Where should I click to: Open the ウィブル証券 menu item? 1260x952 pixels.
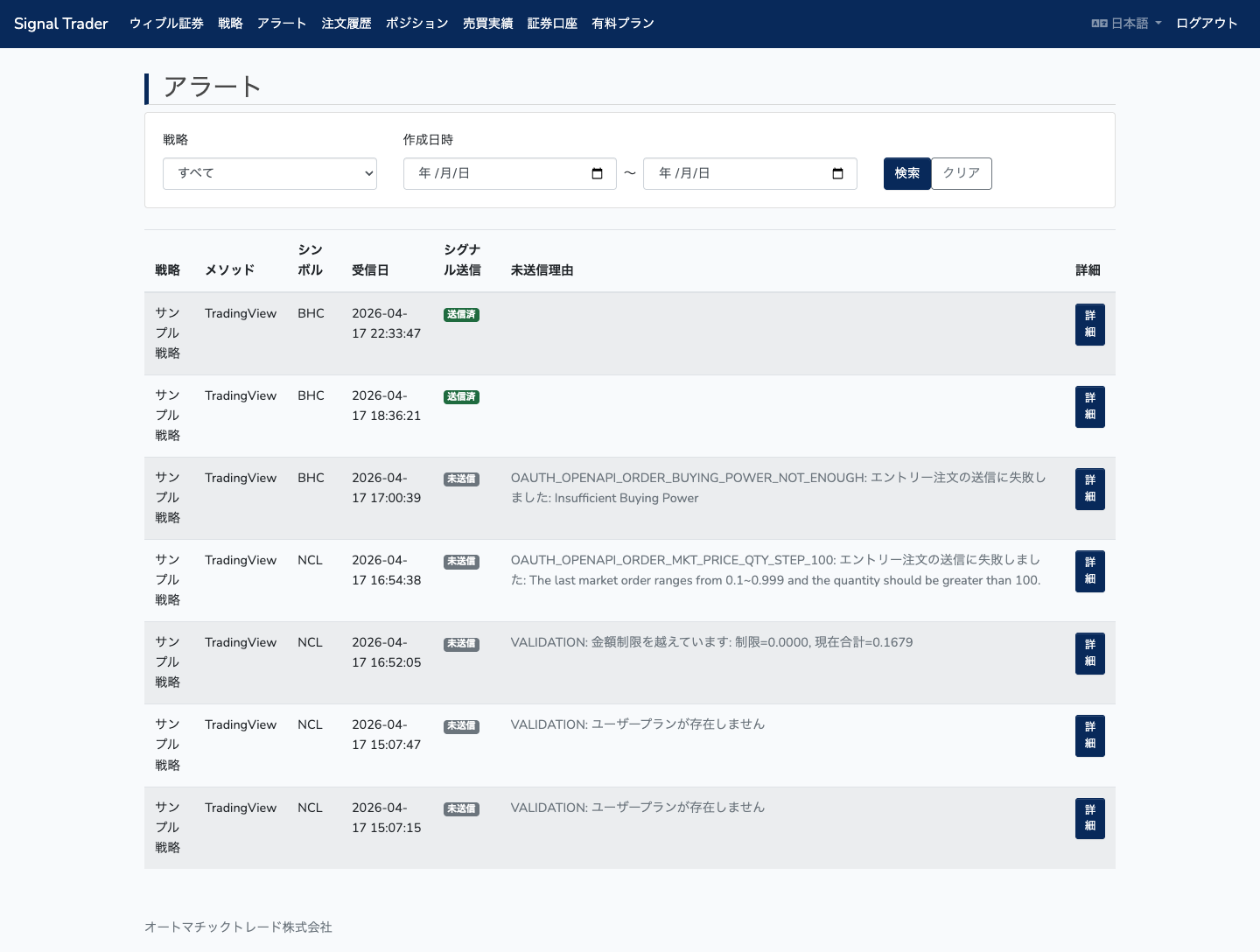(x=166, y=24)
